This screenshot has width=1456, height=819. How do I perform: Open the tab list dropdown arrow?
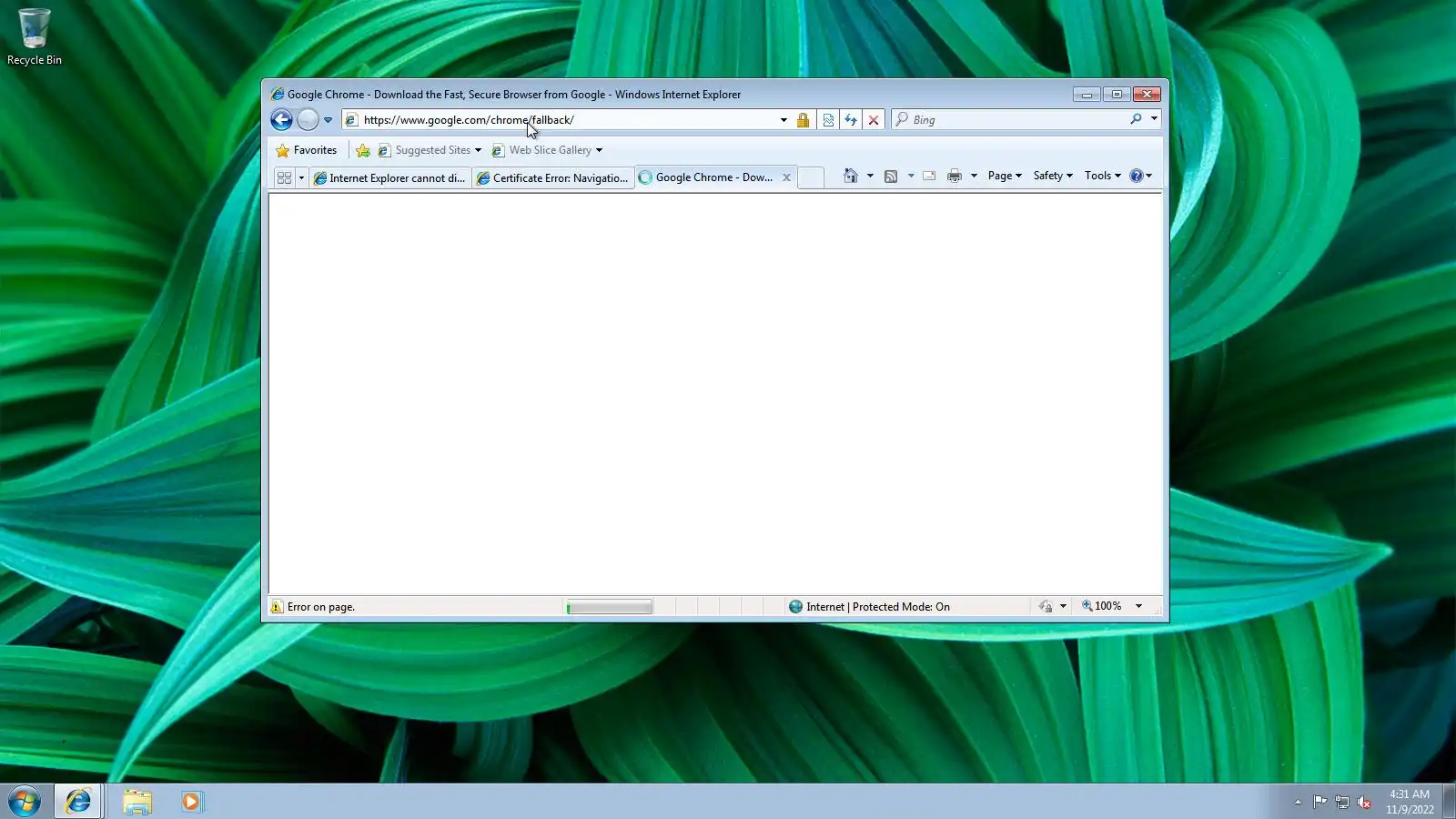(301, 178)
